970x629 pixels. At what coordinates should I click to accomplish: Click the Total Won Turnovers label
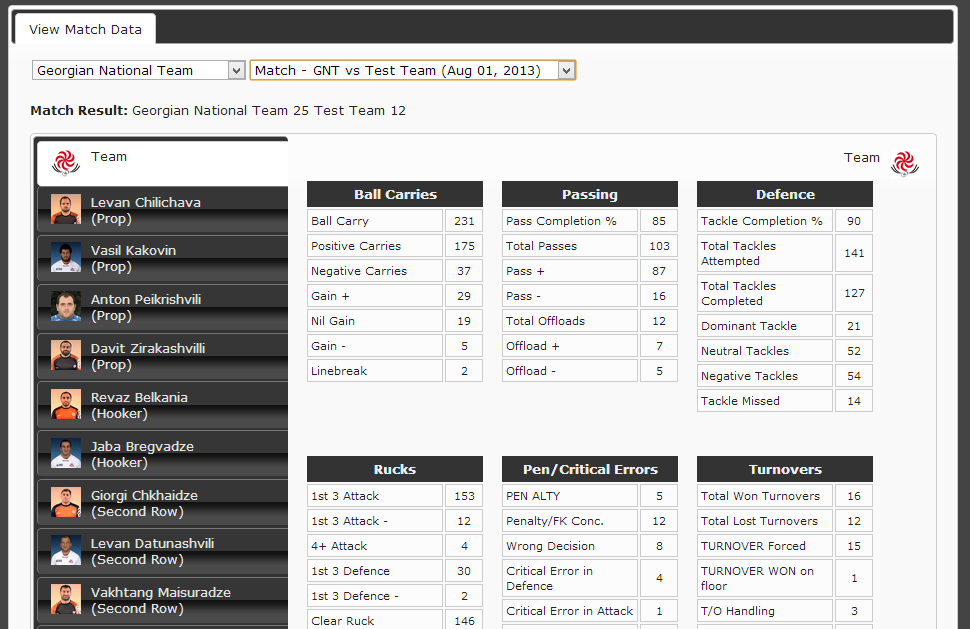pos(760,496)
